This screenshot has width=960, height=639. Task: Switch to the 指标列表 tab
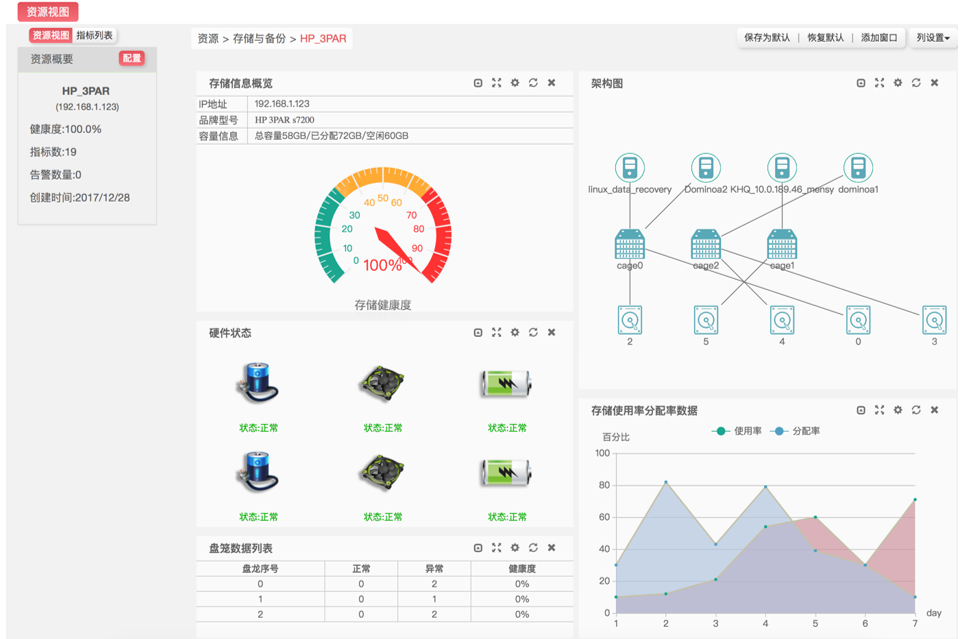coord(95,35)
